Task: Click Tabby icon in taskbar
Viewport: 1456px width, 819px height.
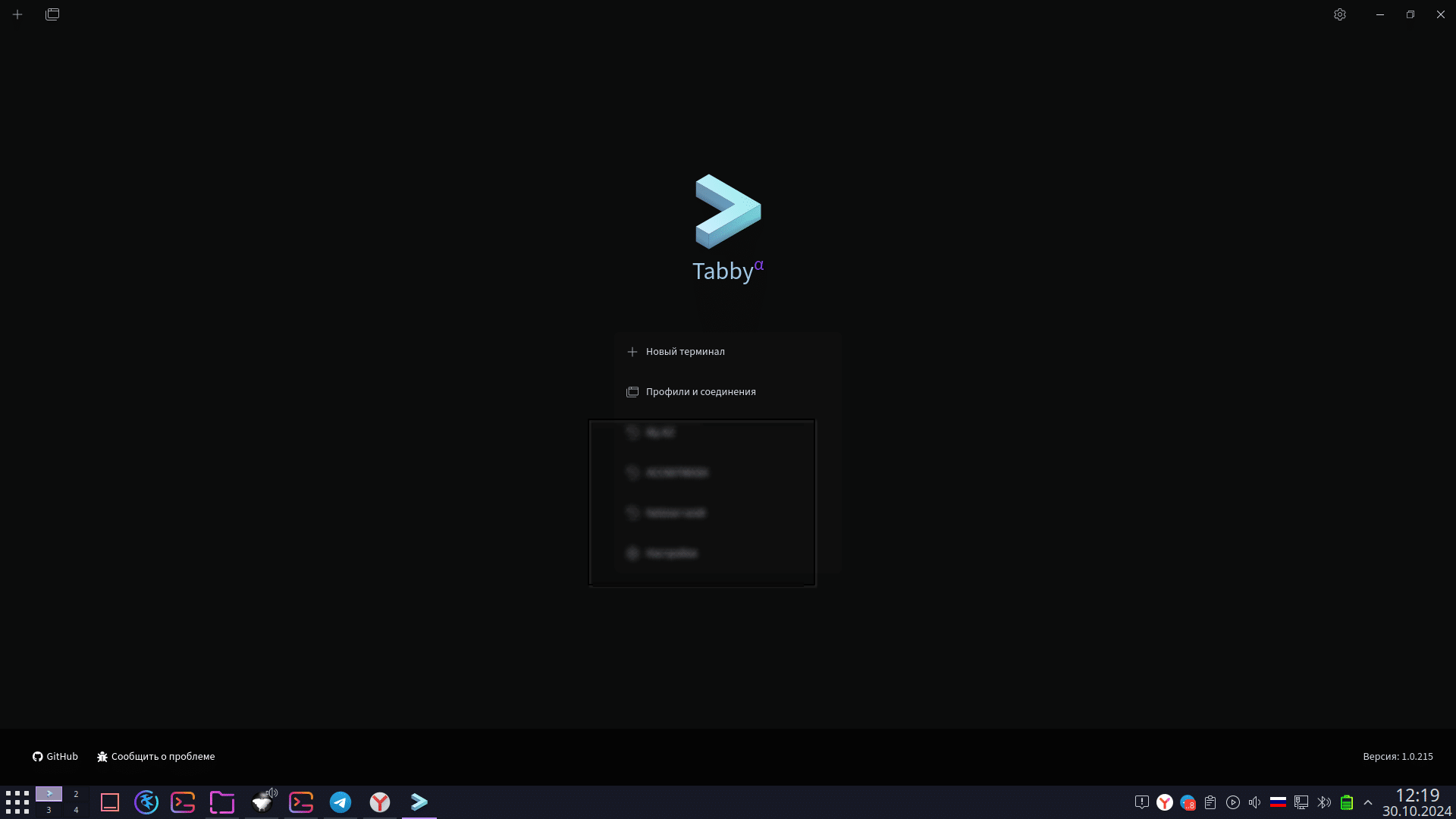Action: (419, 802)
